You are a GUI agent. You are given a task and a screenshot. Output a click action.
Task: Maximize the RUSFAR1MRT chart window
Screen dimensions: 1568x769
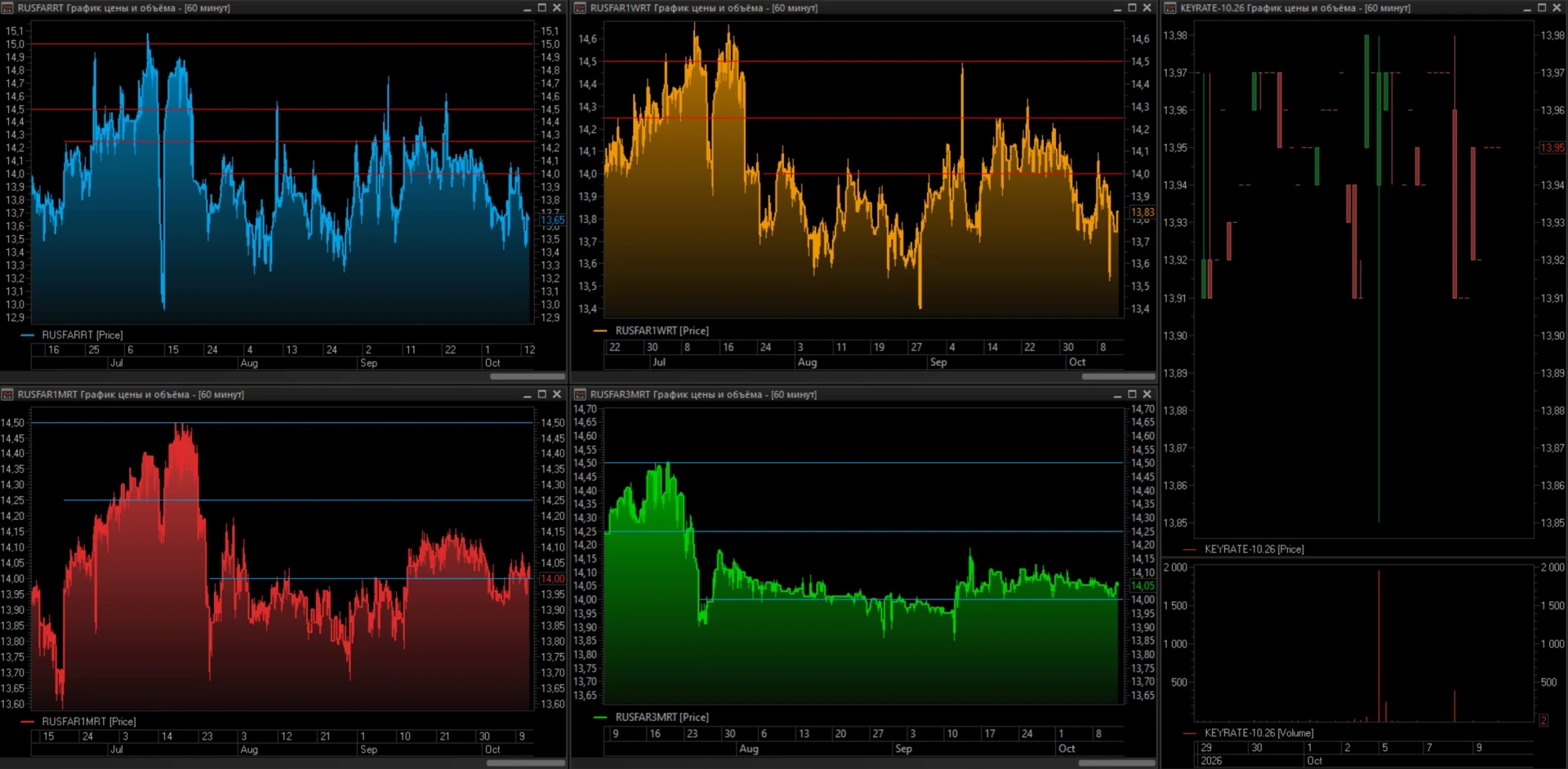[x=541, y=393]
